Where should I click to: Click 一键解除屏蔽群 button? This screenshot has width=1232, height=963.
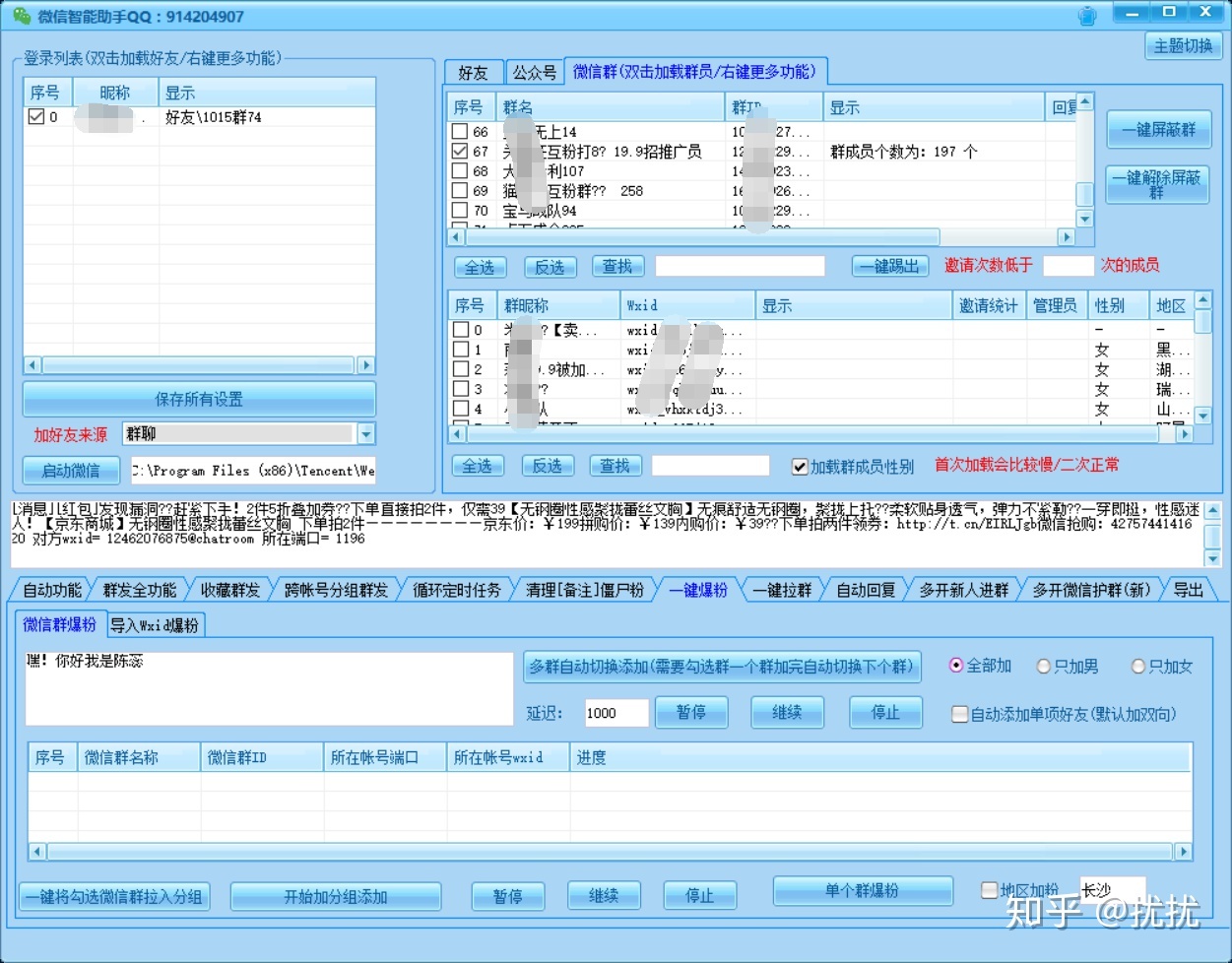(x=1158, y=185)
